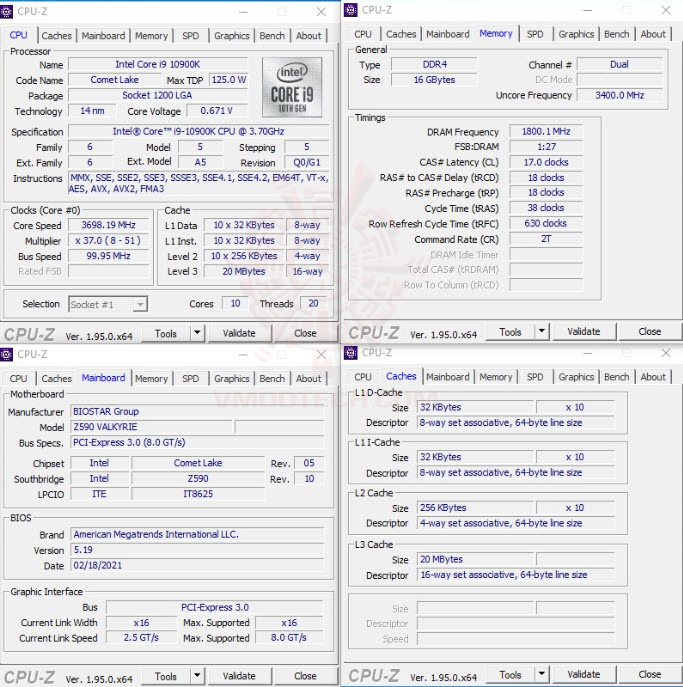Click Validate in the Memory window
Viewport: 683px width, 687px height.
tap(584, 332)
